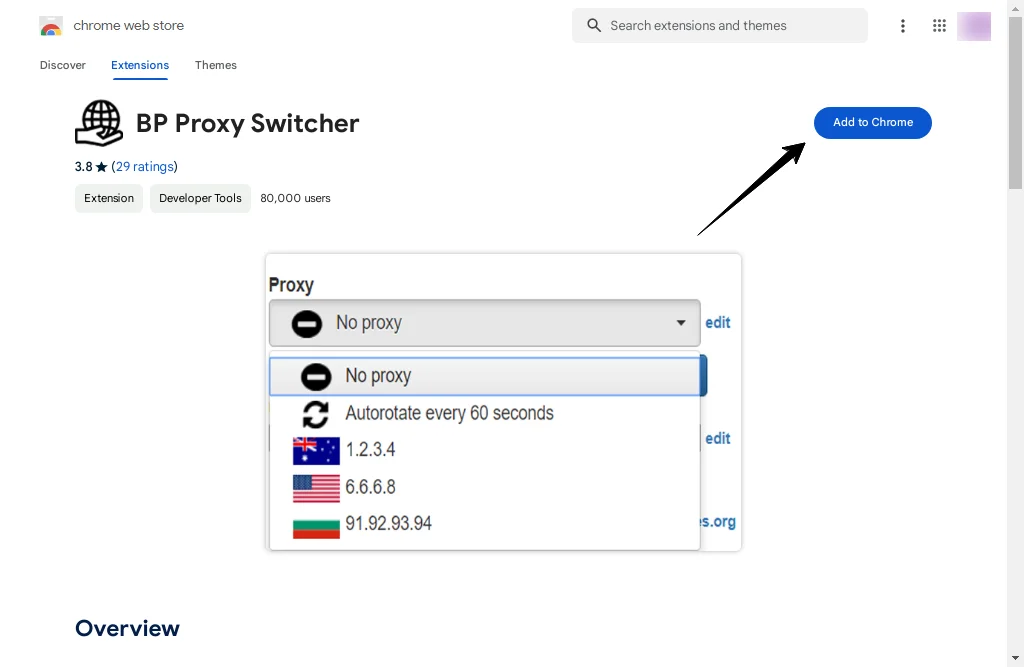This screenshot has height=667, width=1024.
Task: Click the Overview heading
Action: (x=127, y=628)
